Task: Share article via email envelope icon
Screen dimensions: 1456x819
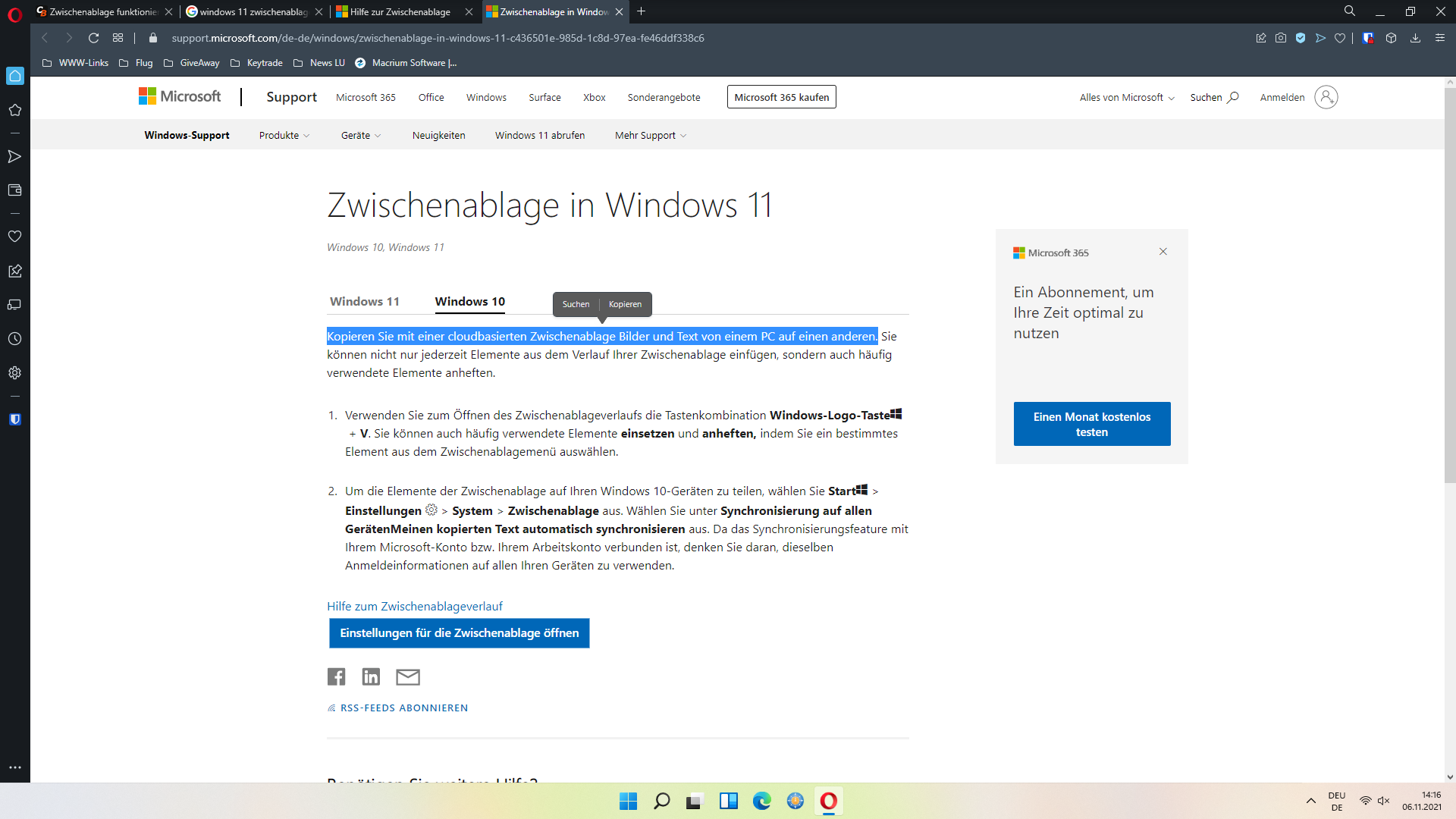Action: click(408, 676)
